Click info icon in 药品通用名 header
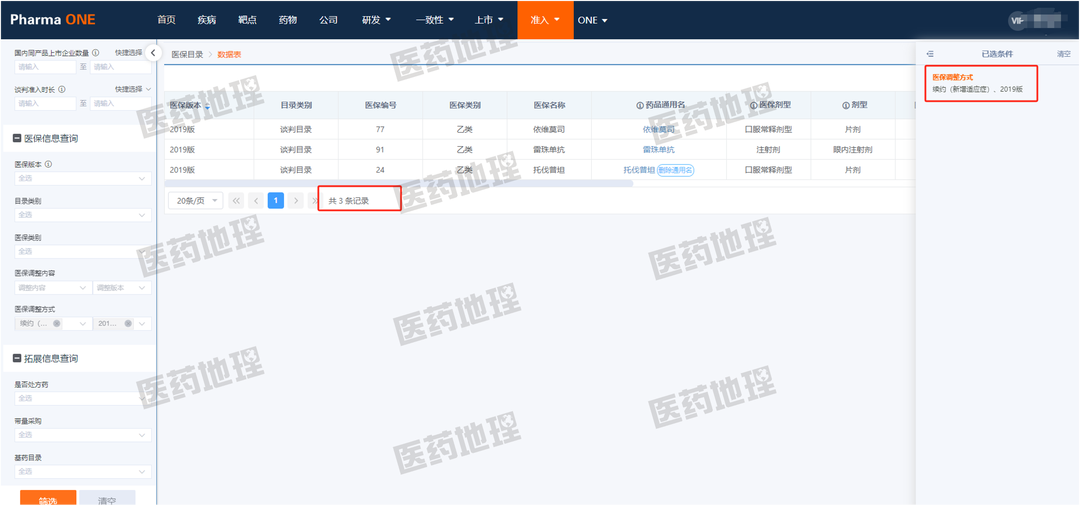 640,105
